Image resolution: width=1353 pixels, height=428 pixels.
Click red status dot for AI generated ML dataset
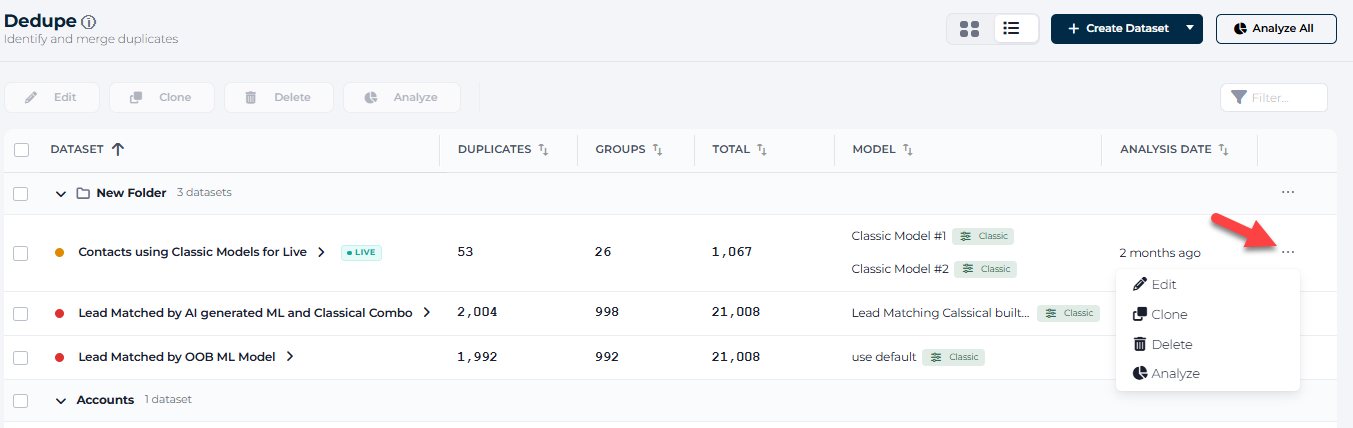[60, 313]
